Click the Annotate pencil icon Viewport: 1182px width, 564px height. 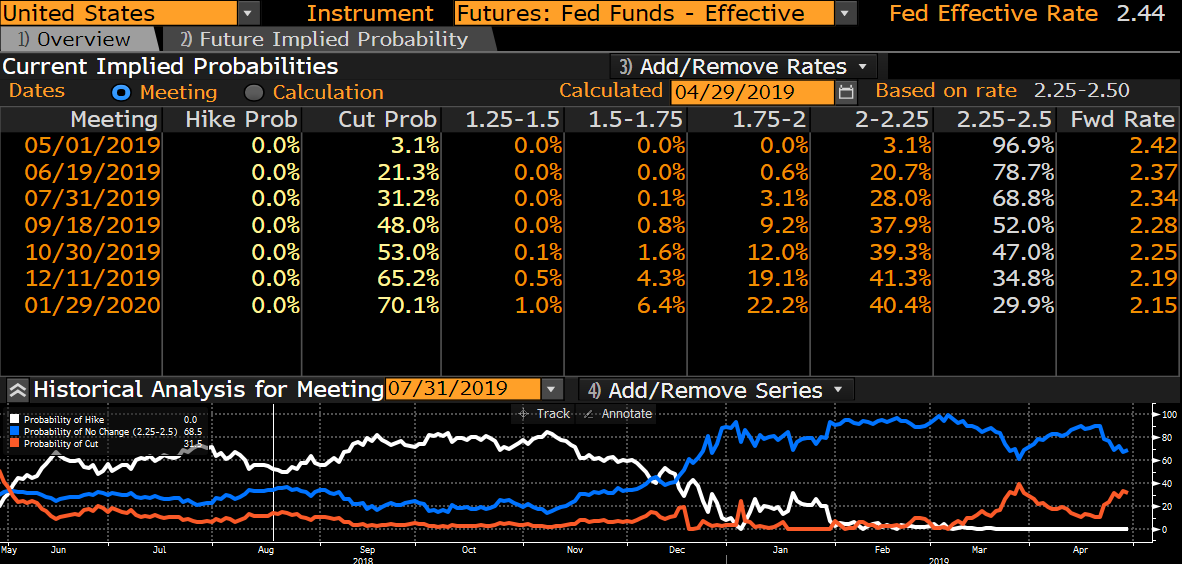(588, 413)
